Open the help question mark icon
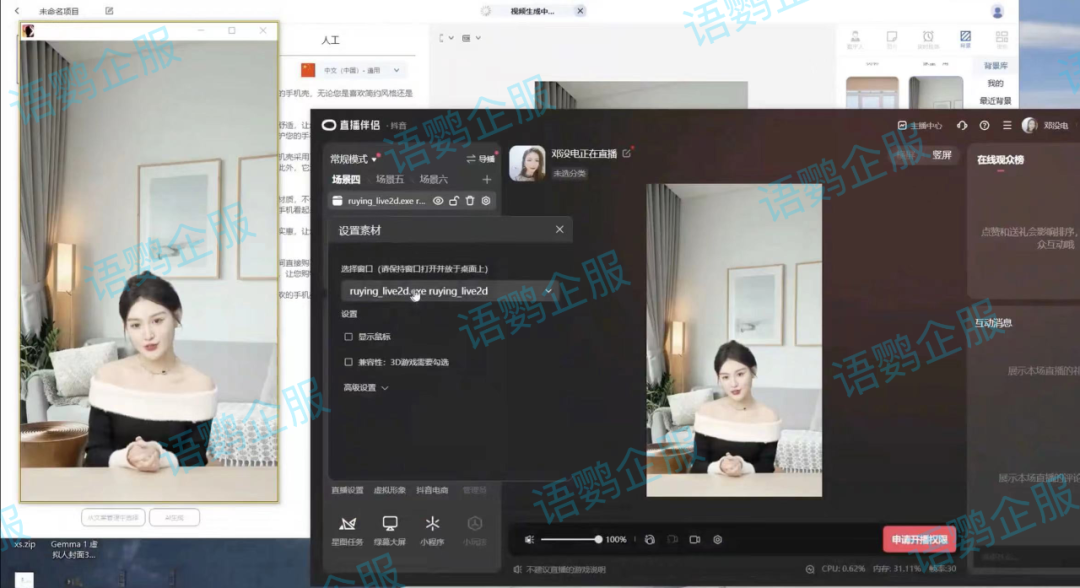 coord(985,126)
